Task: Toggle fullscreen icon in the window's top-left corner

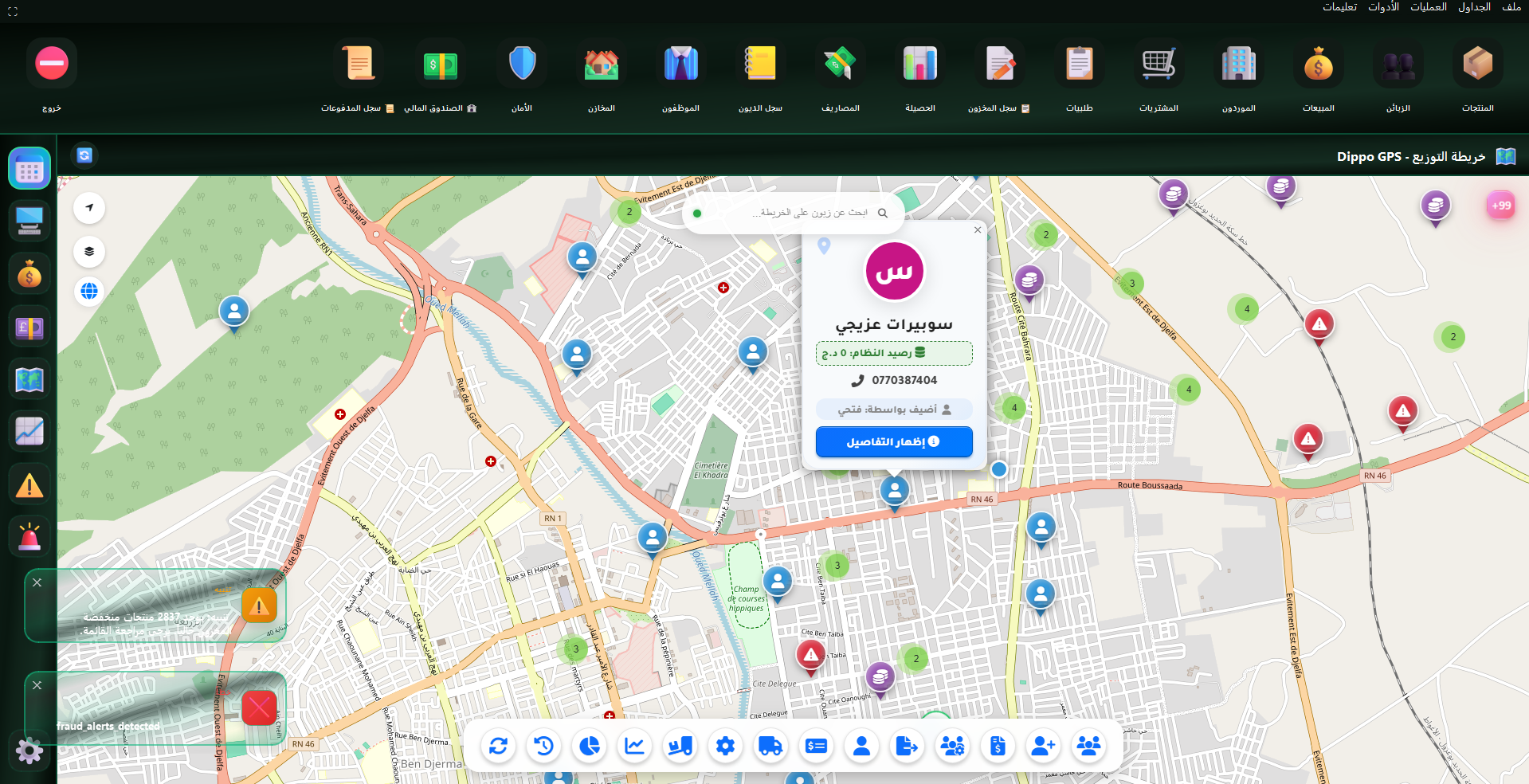Action: click(x=13, y=11)
